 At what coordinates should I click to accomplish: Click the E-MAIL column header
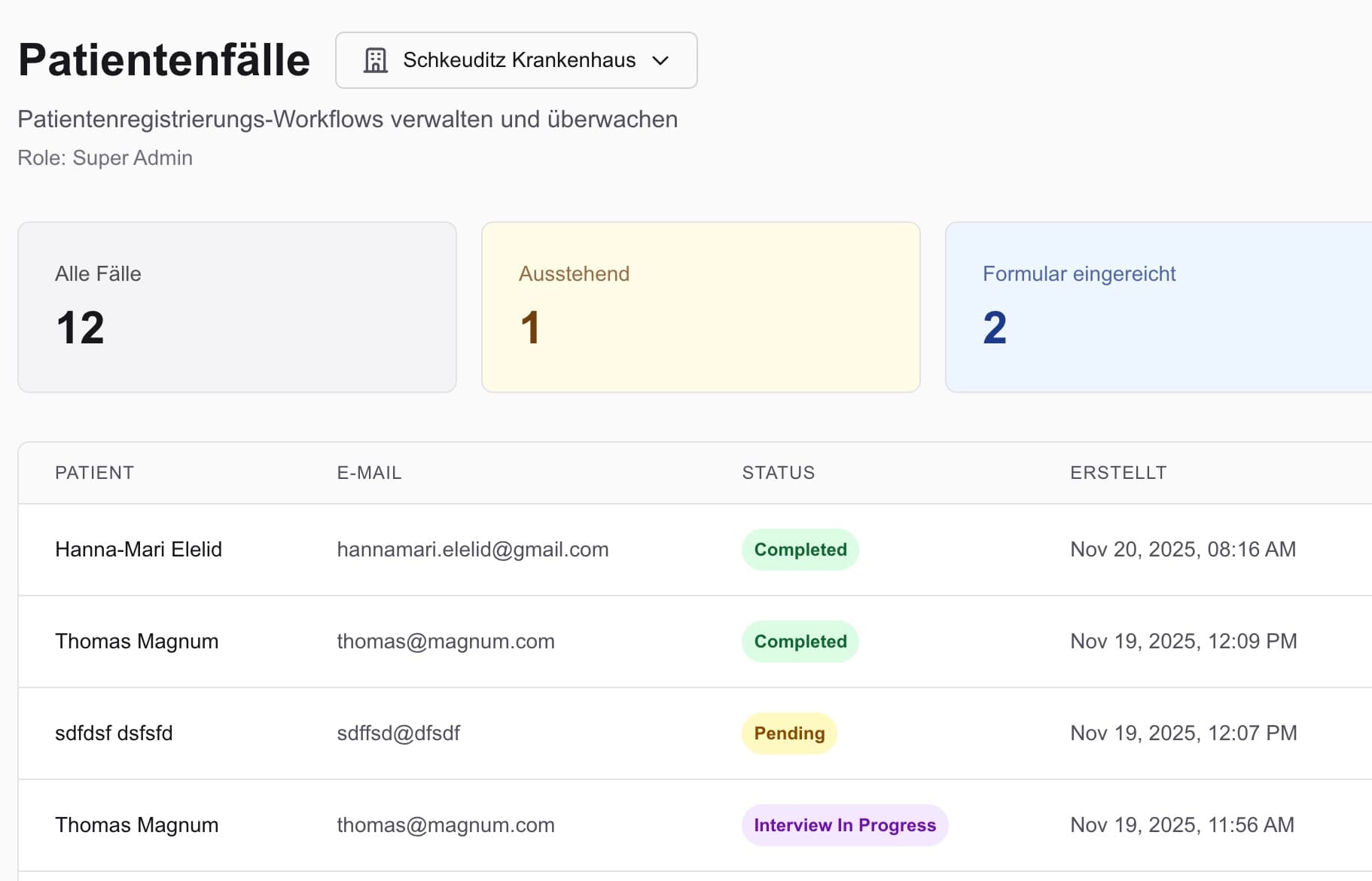pos(369,473)
